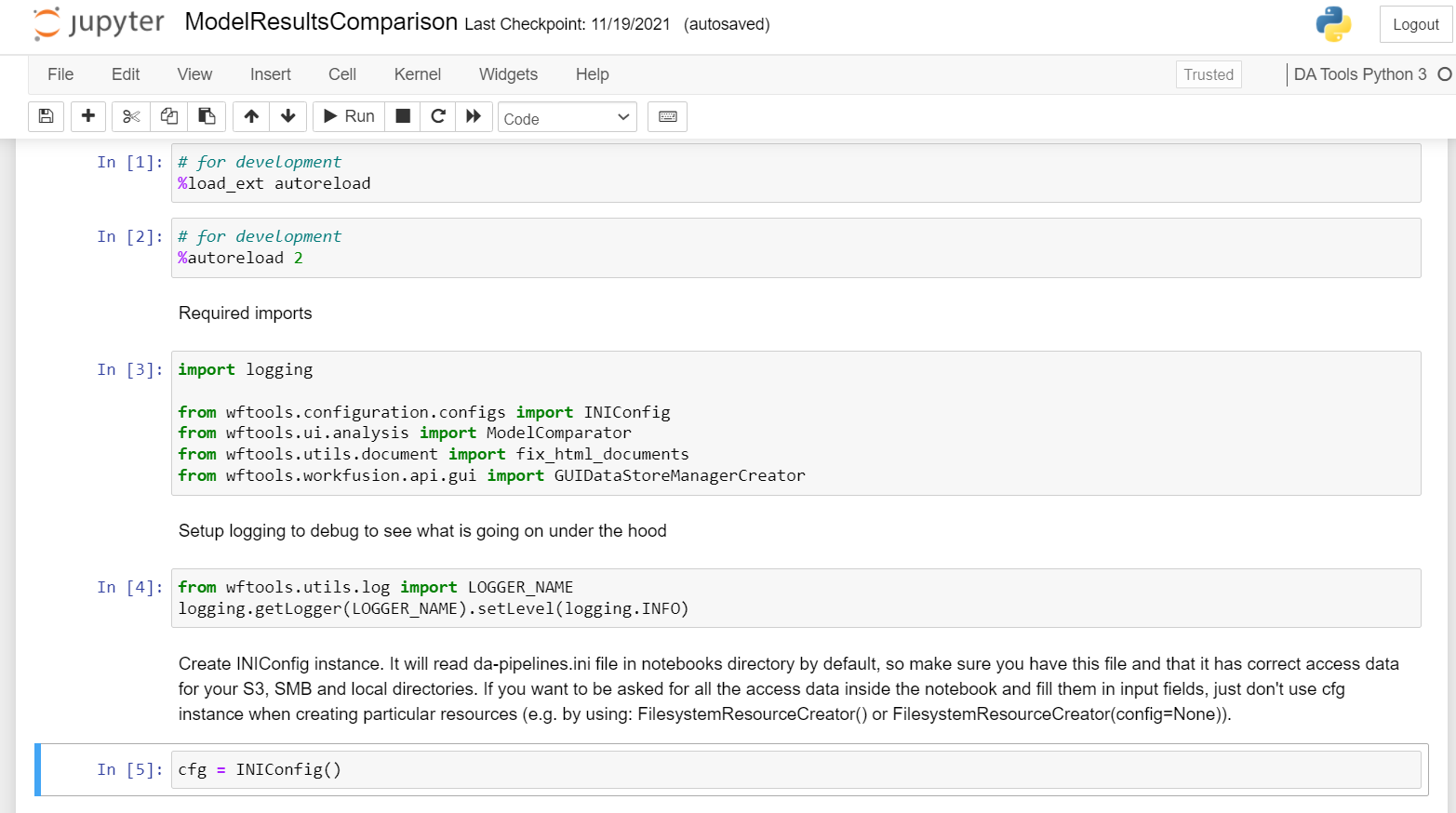Click the (autosaved) status text

click(x=727, y=24)
